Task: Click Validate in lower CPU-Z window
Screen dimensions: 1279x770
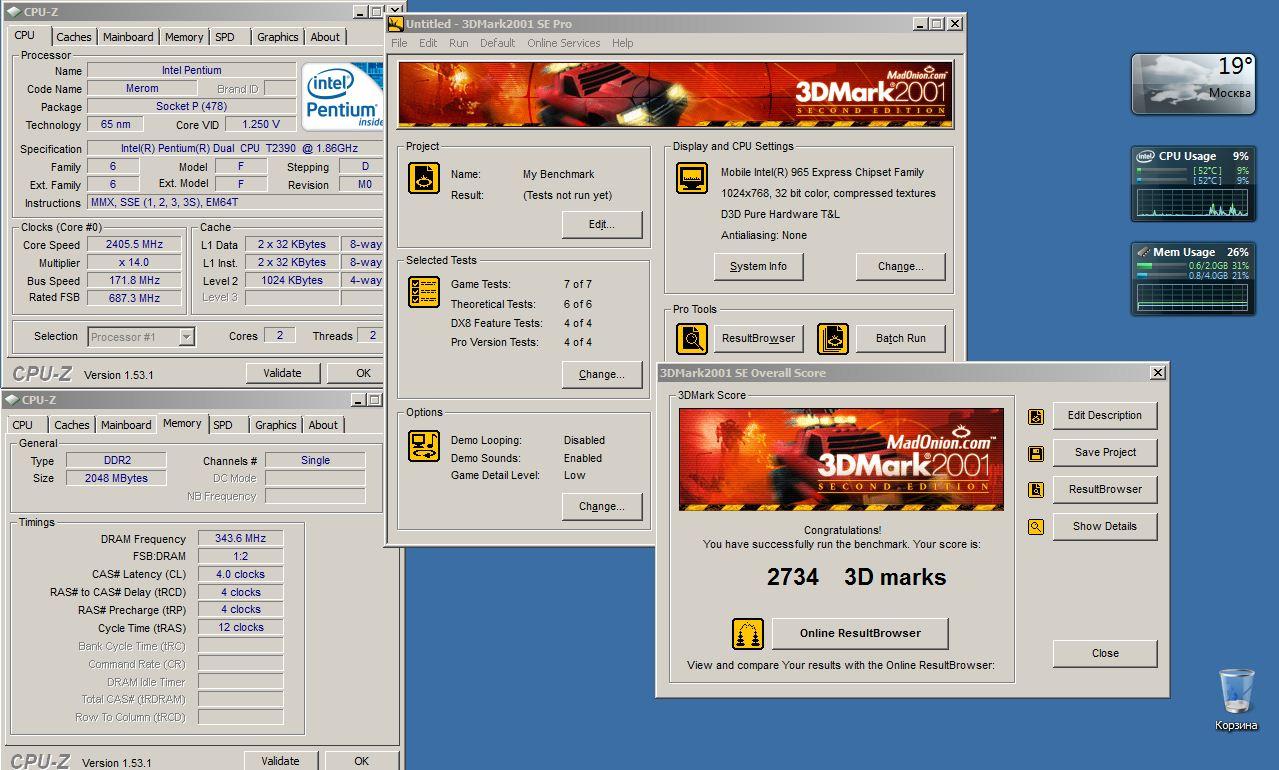Action: [x=280, y=761]
